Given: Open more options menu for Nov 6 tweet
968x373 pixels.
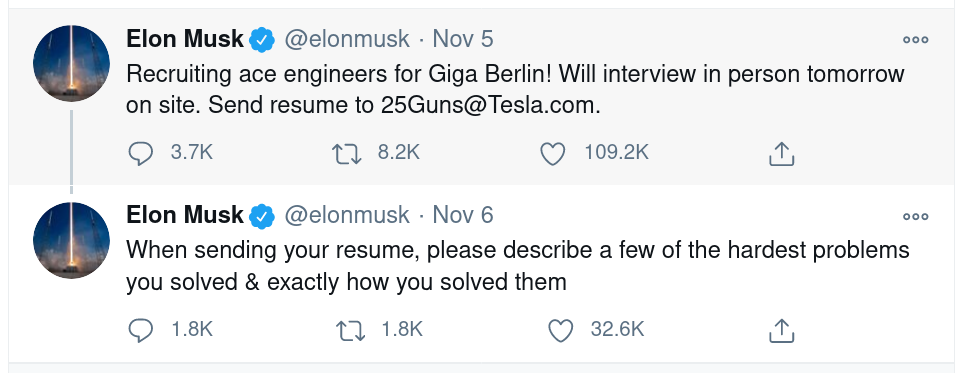Looking at the screenshot, I should click(x=916, y=216).
